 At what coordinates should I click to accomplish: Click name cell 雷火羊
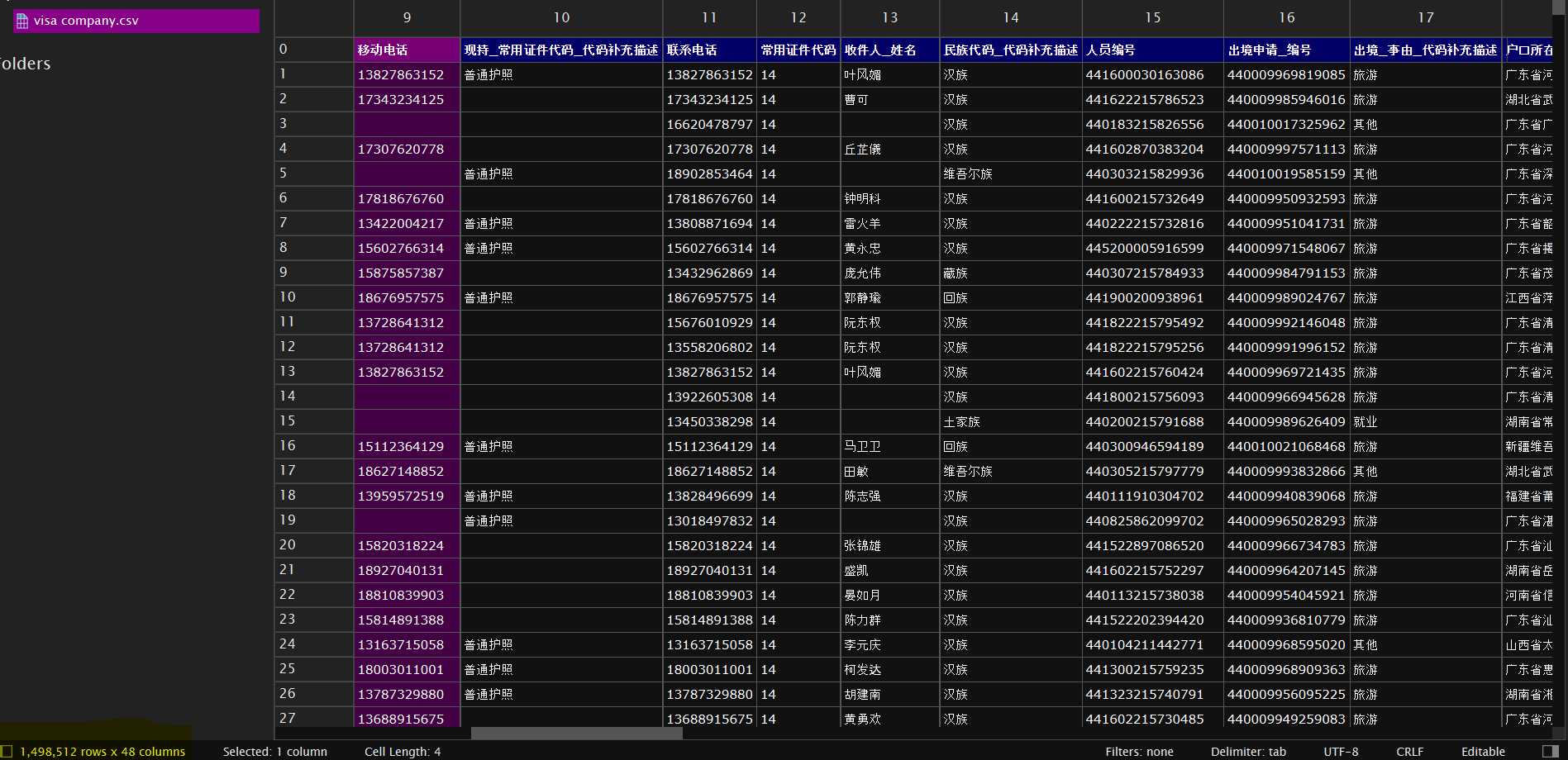click(889, 223)
